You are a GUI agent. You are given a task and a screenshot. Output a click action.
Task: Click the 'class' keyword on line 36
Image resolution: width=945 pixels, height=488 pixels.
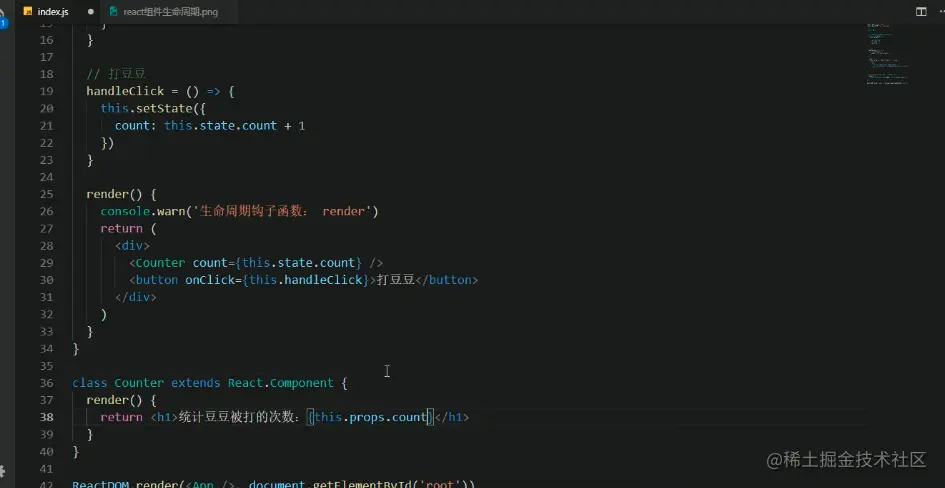[x=90, y=383]
